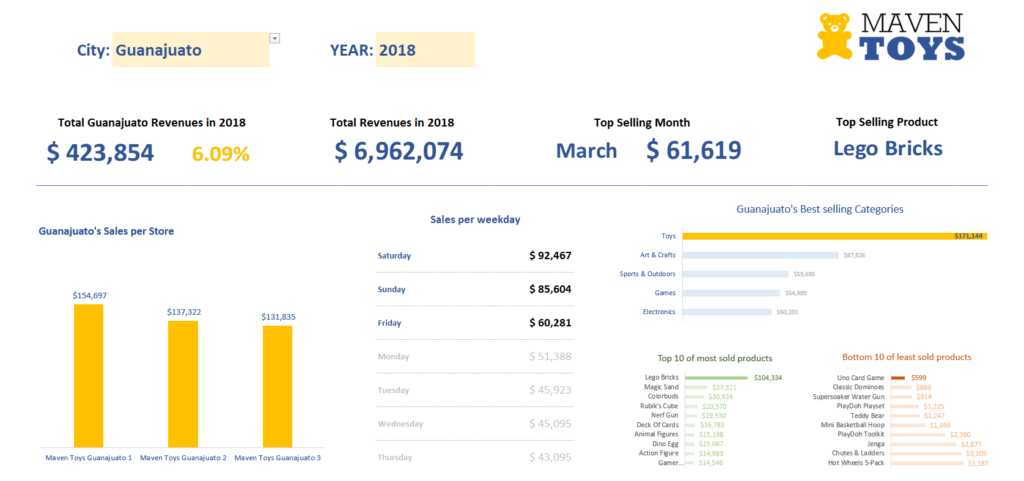This screenshot has width=1024, height=481.
Task: Click the $ 423,854 total revenue value
Action: pos(101,153)
